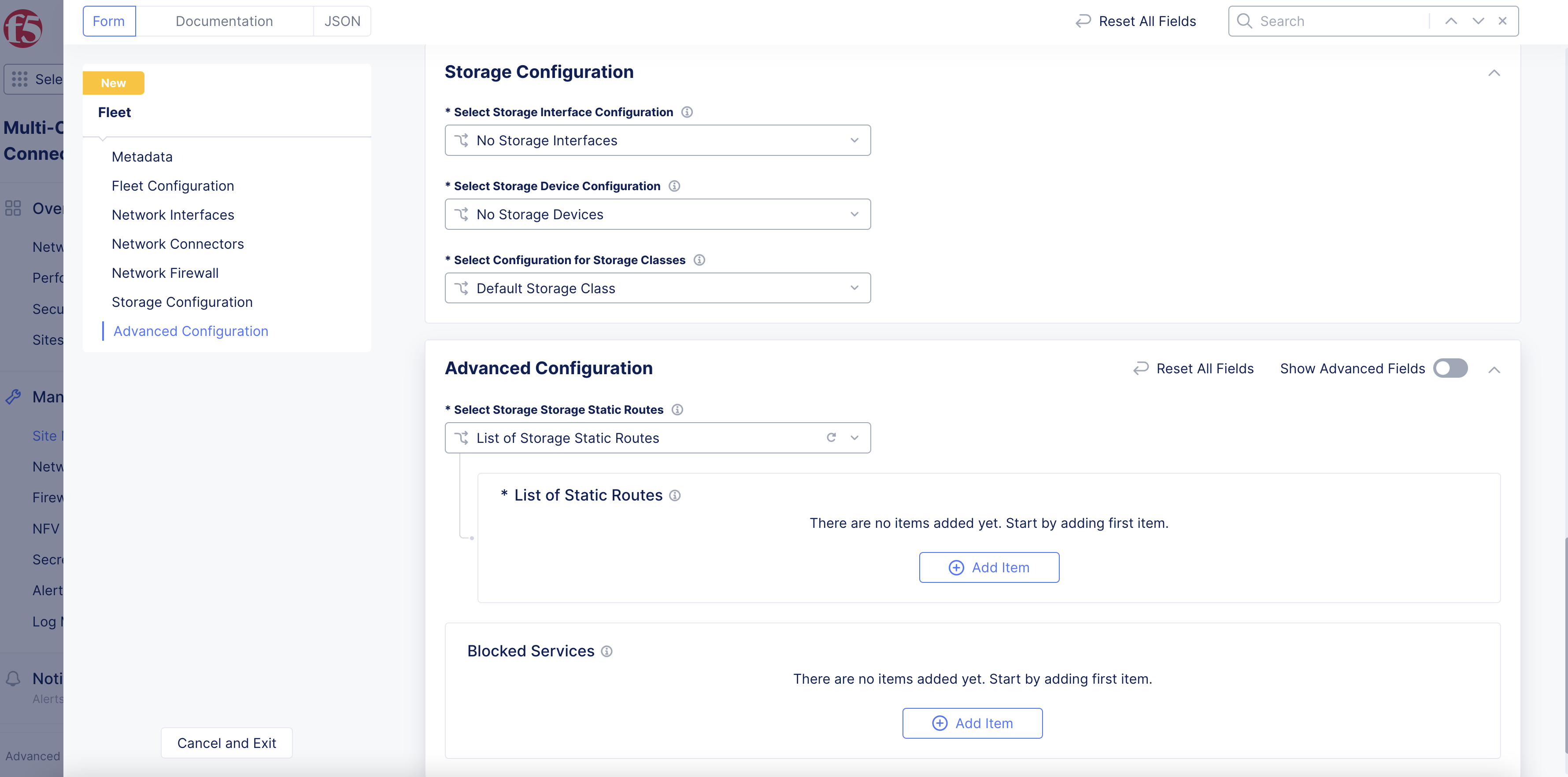Go to Network Firewall in Fleet navigation
The image size is (1568, 777).
tap(165, 273)
